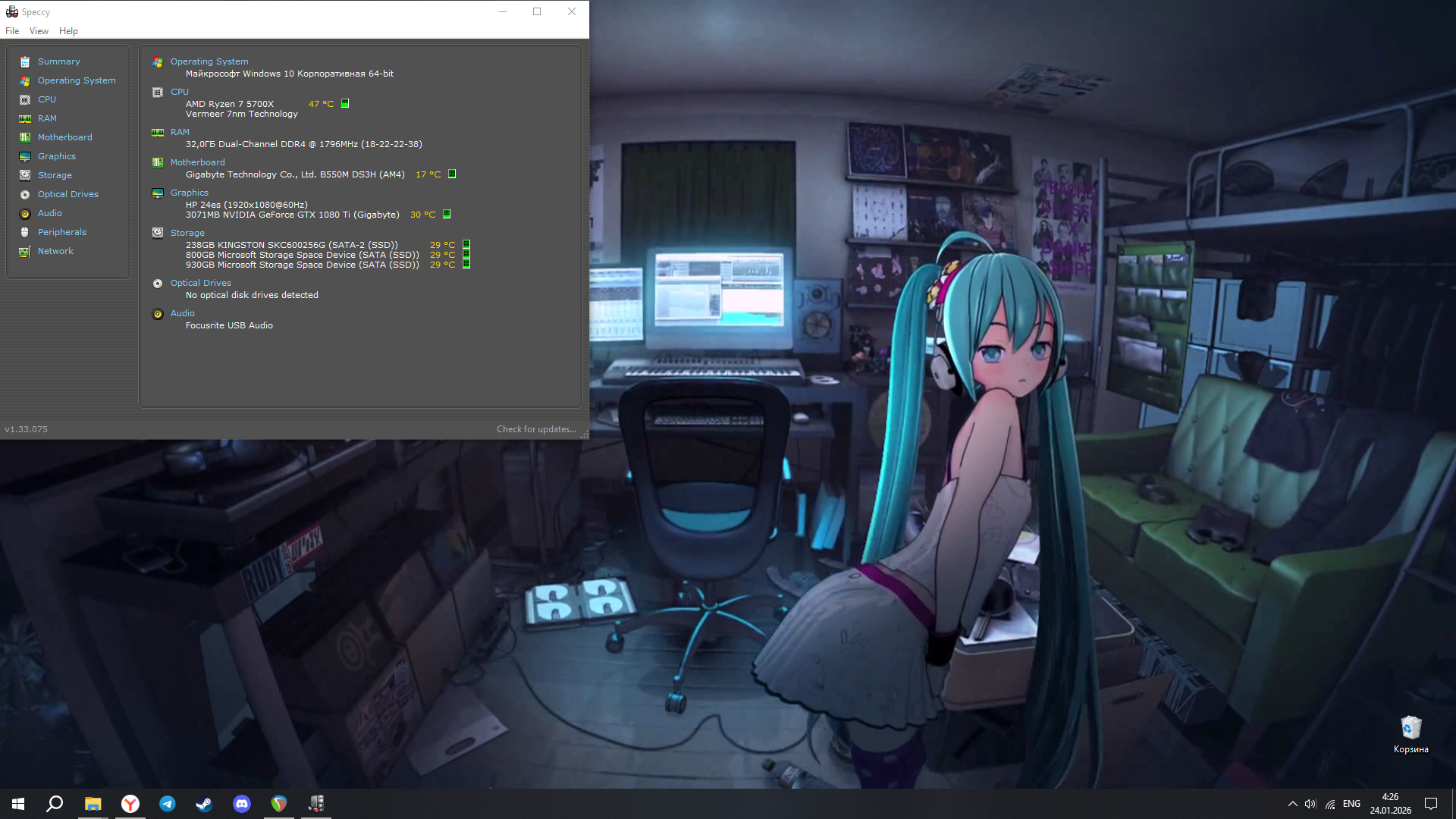The height and width of the screenshot is (819, 1456).
Task: Click the Peripherals mouse icon
Action: coord(25,232)
